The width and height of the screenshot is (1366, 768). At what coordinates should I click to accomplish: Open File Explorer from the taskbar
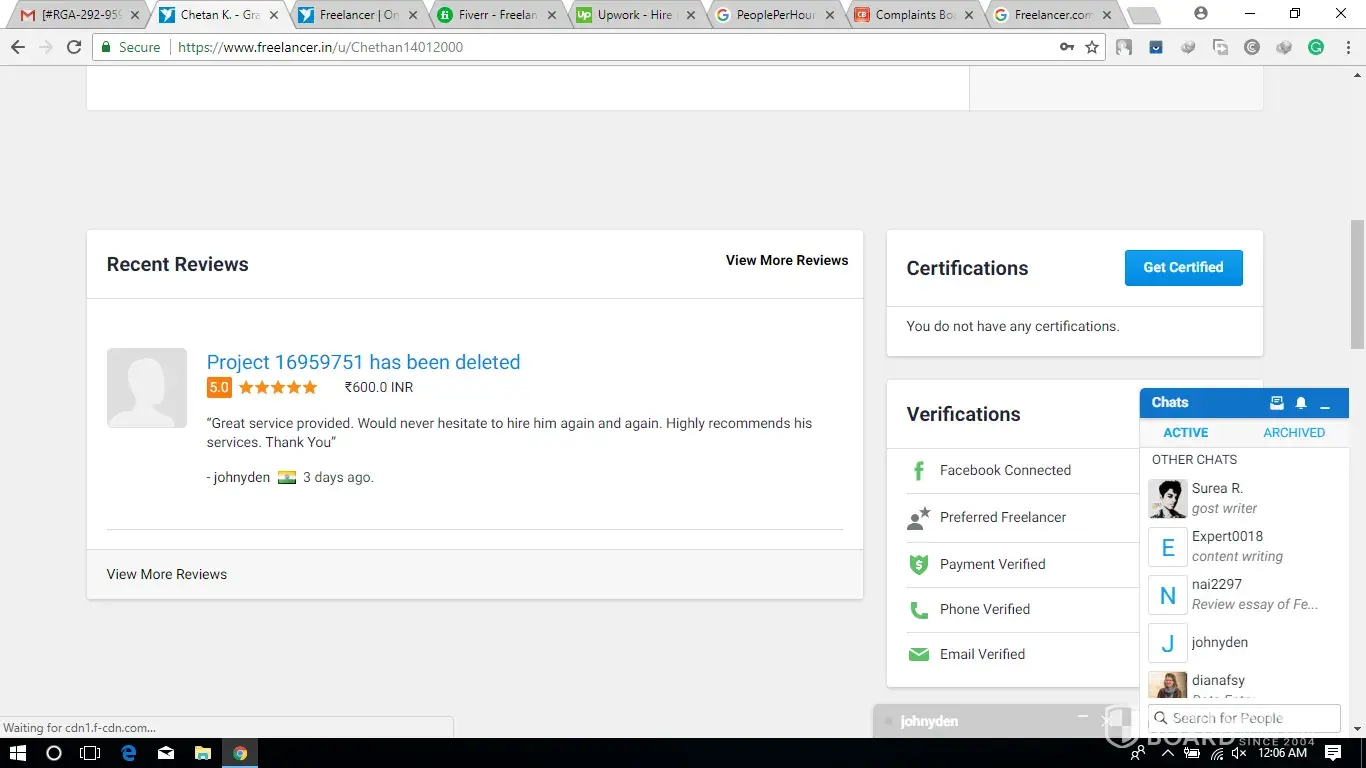pyautogui.click(x=202, y=753)
